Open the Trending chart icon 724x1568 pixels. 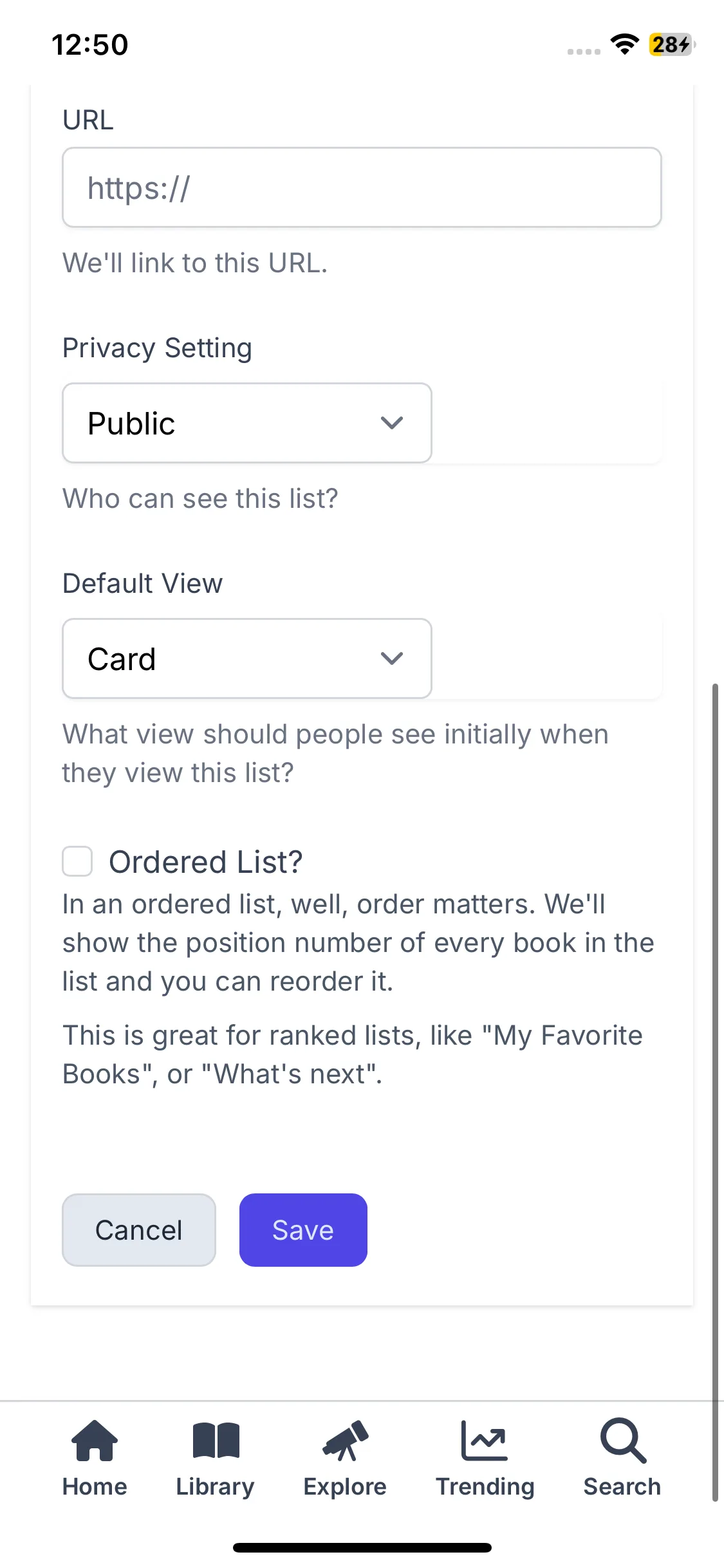point(485,1441)
